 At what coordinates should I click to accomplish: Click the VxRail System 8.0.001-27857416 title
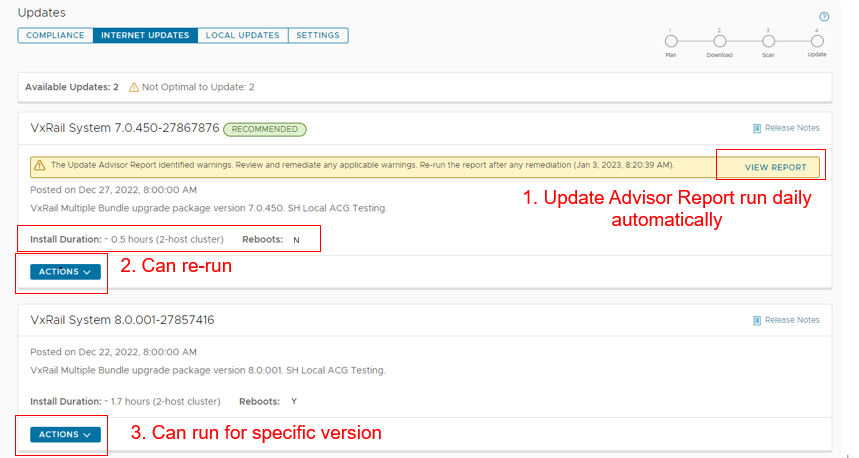(x=122, y=320)
